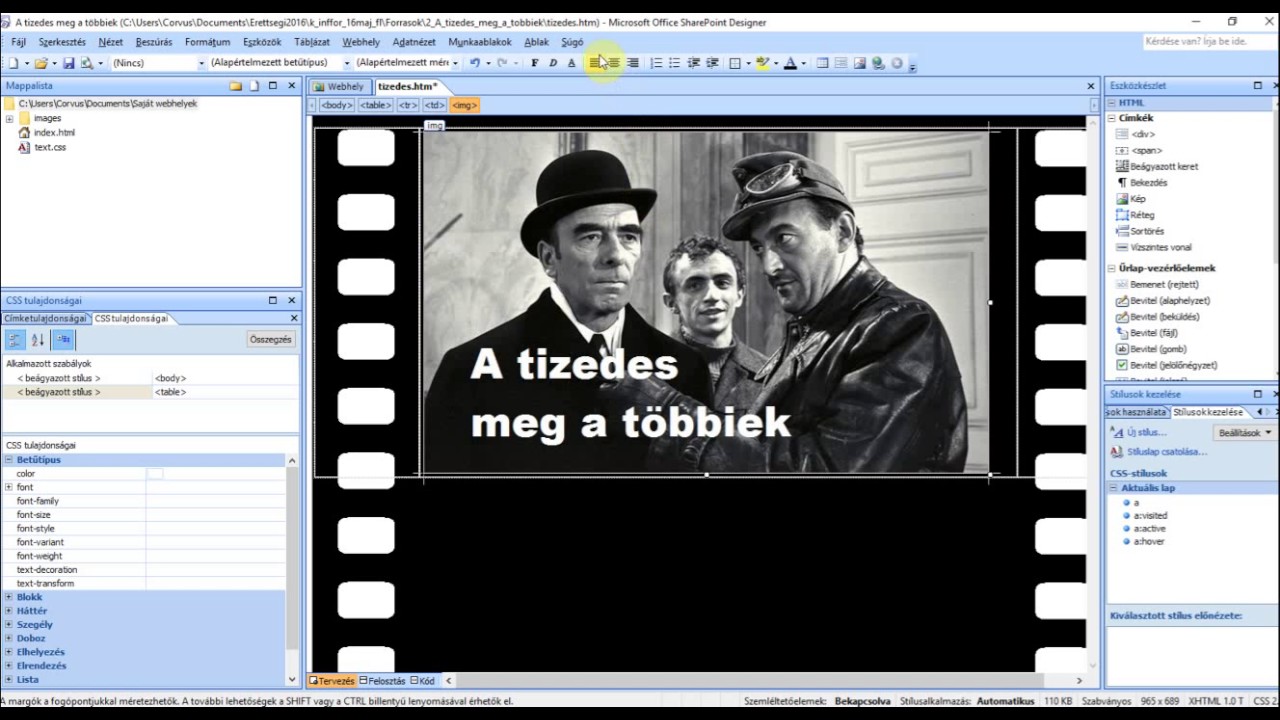Click the Preview in browser toolbar icon
Image resolution: width=1280 pixels, height=720 pixels.
click(87, 63)
